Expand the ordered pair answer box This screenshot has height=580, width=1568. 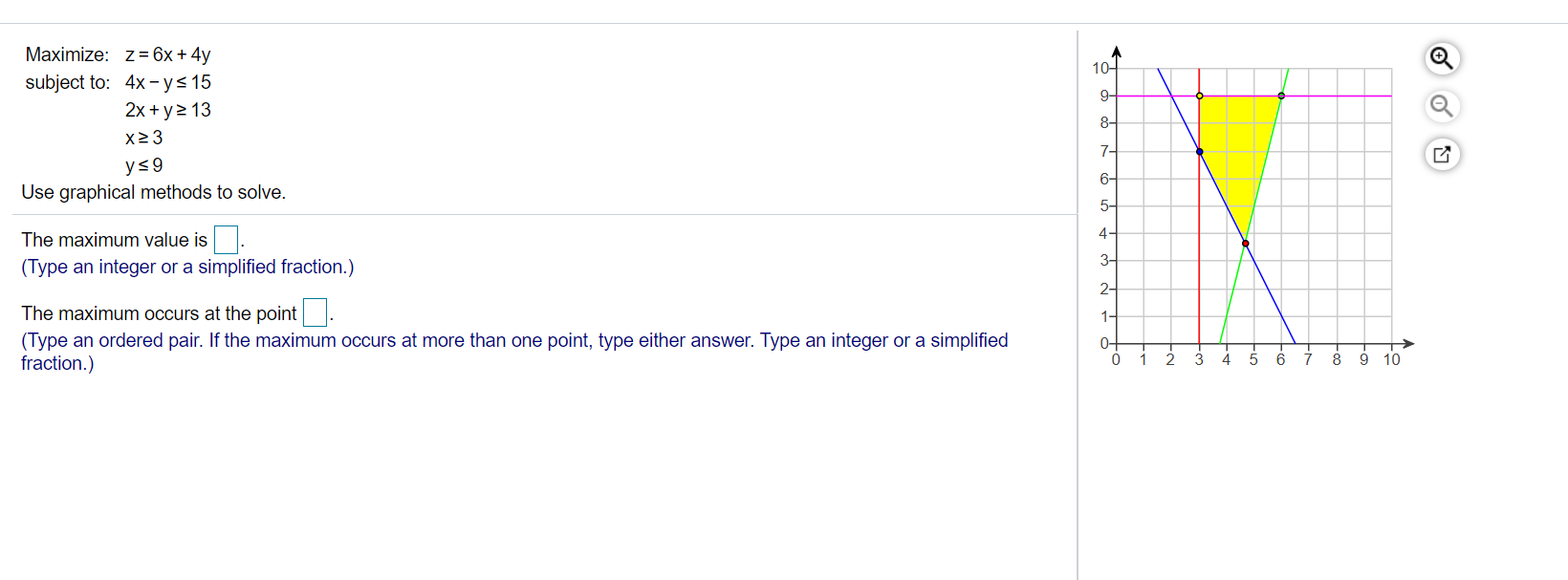(x=315, y=311)
